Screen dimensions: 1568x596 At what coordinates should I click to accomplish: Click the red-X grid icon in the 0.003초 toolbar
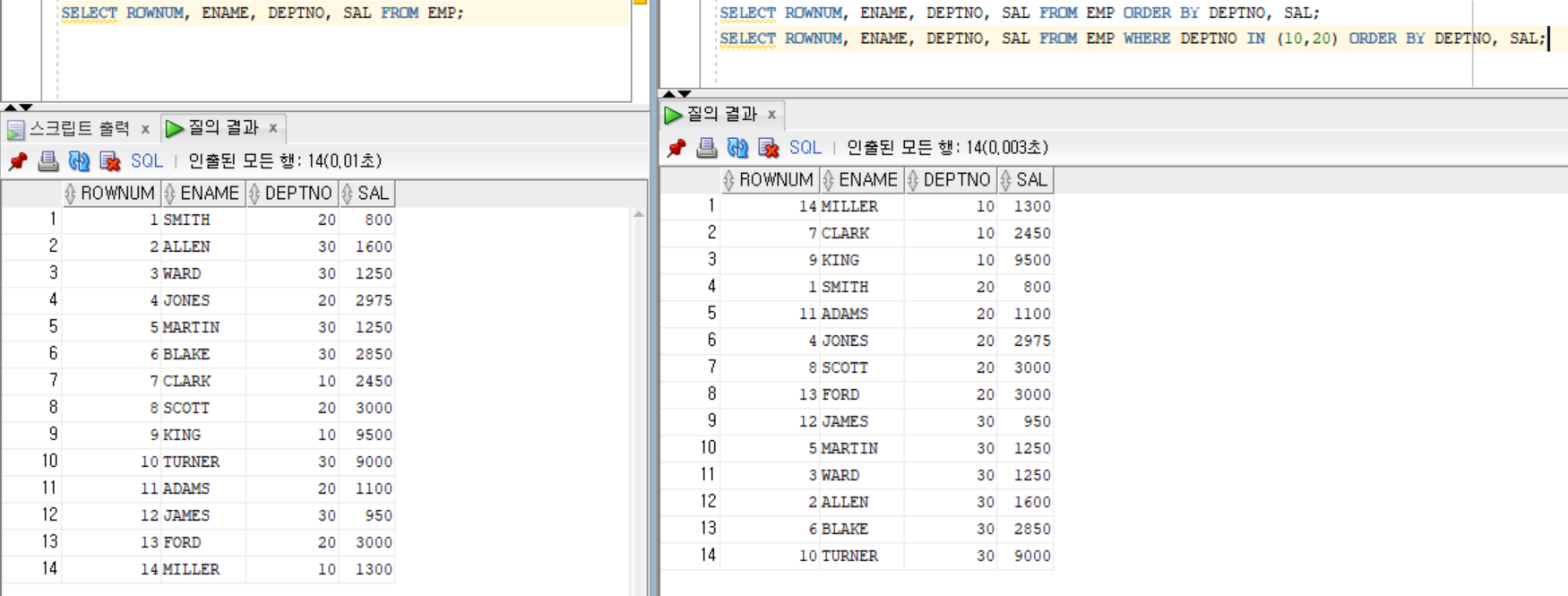[x=769, y=148]
